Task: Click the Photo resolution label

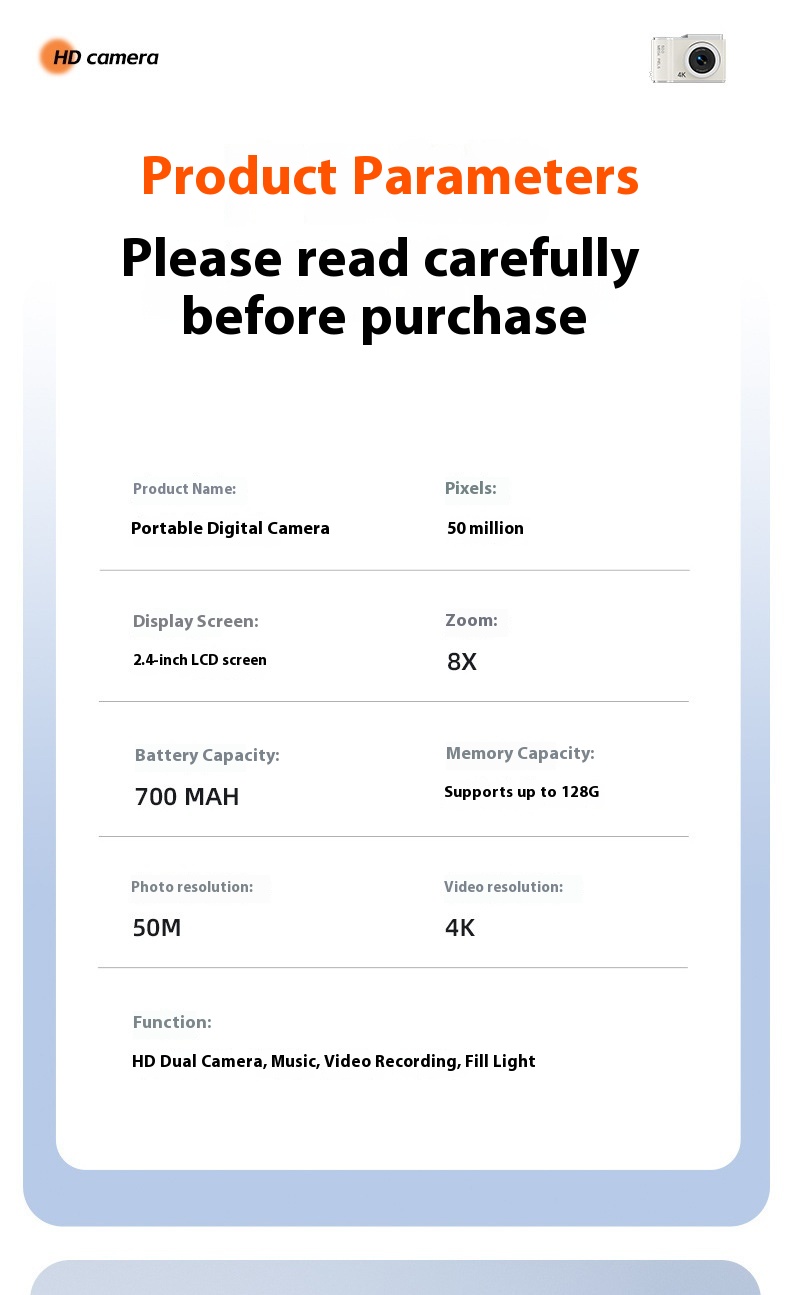Action: point(192,887)
